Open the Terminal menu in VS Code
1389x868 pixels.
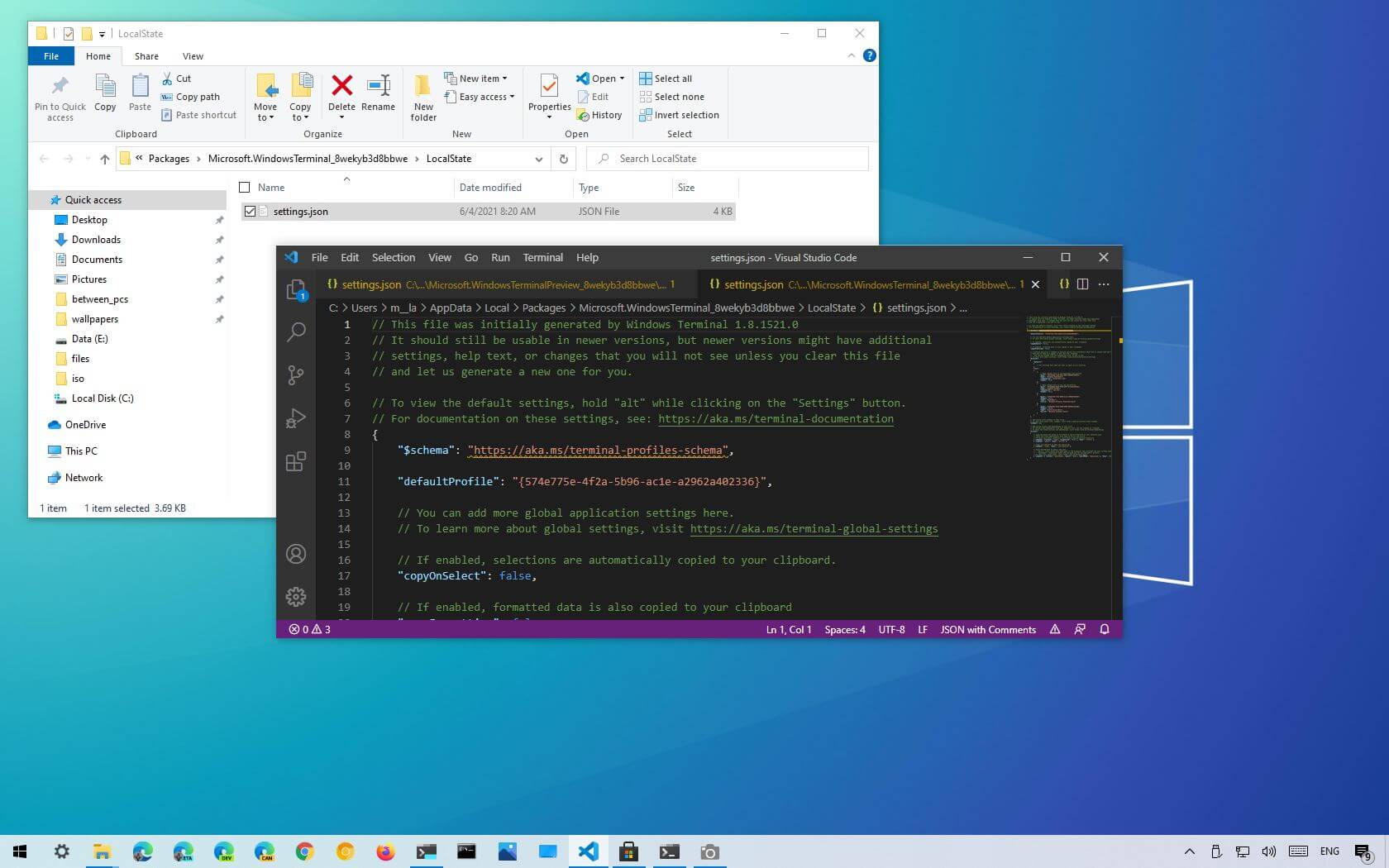click(542, 258)
